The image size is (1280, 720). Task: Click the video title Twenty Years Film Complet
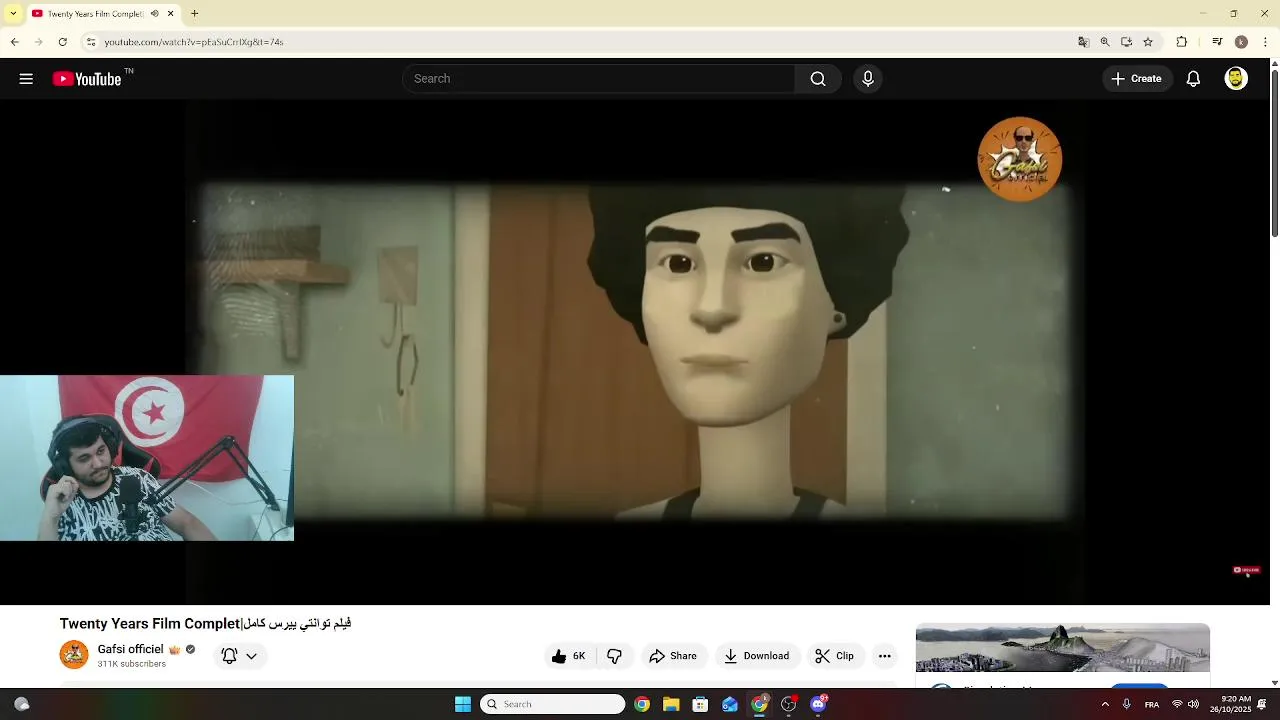coord(205,623)
